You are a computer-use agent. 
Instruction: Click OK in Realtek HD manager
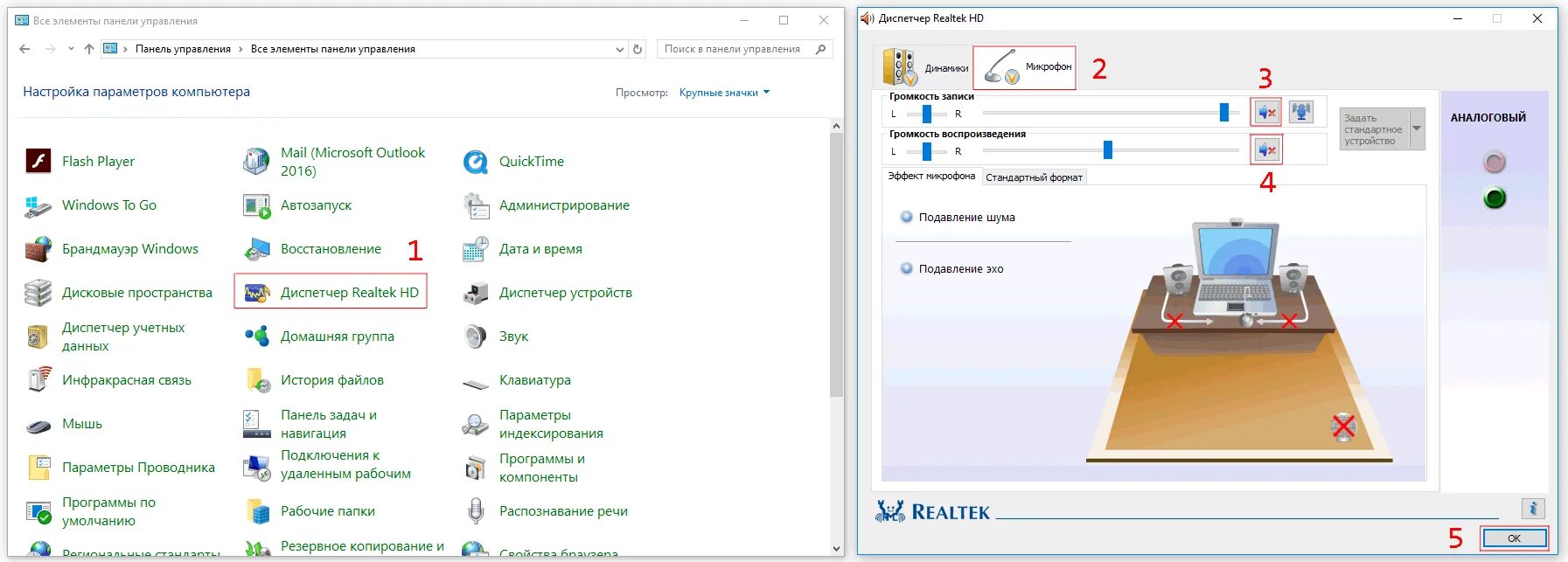pos(1514,538)
